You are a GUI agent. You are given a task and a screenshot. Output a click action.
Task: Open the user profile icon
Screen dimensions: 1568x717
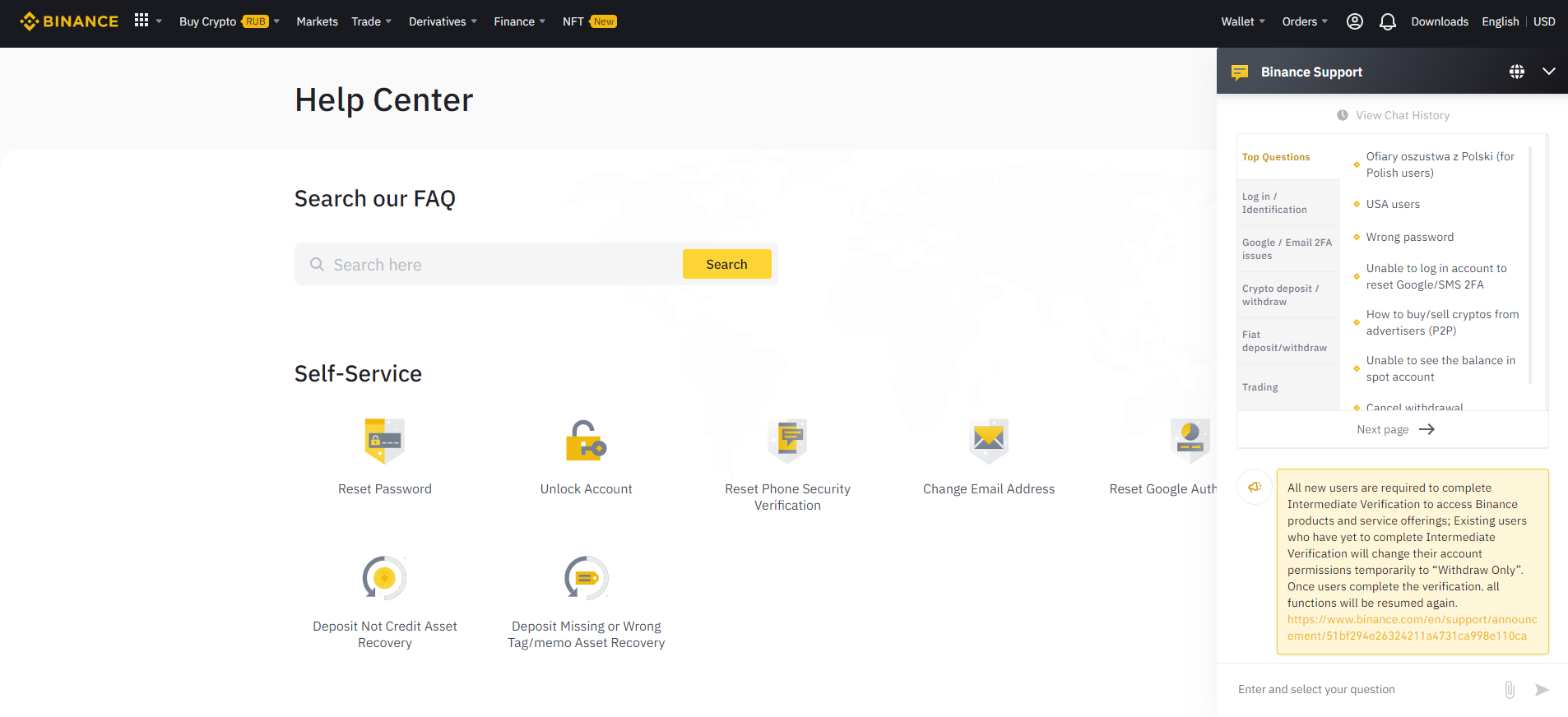pyautogui.click(x=1355, y=21)
